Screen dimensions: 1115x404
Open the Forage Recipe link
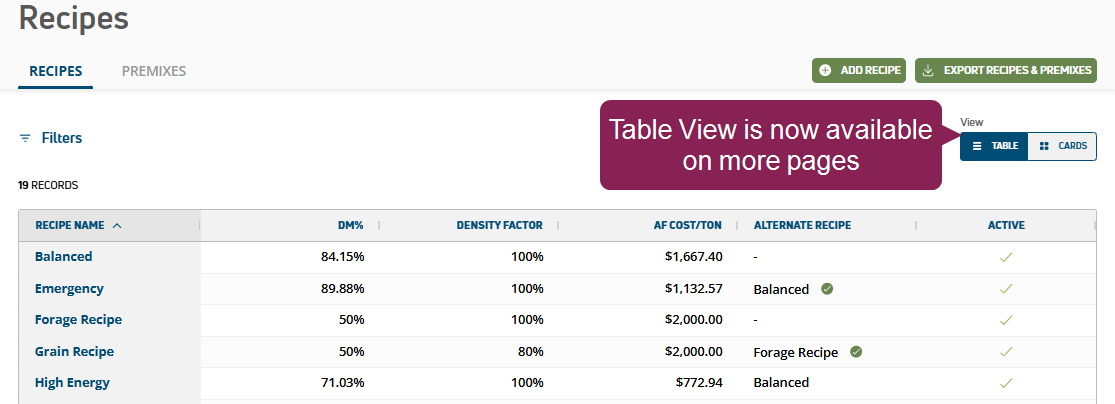78,320
